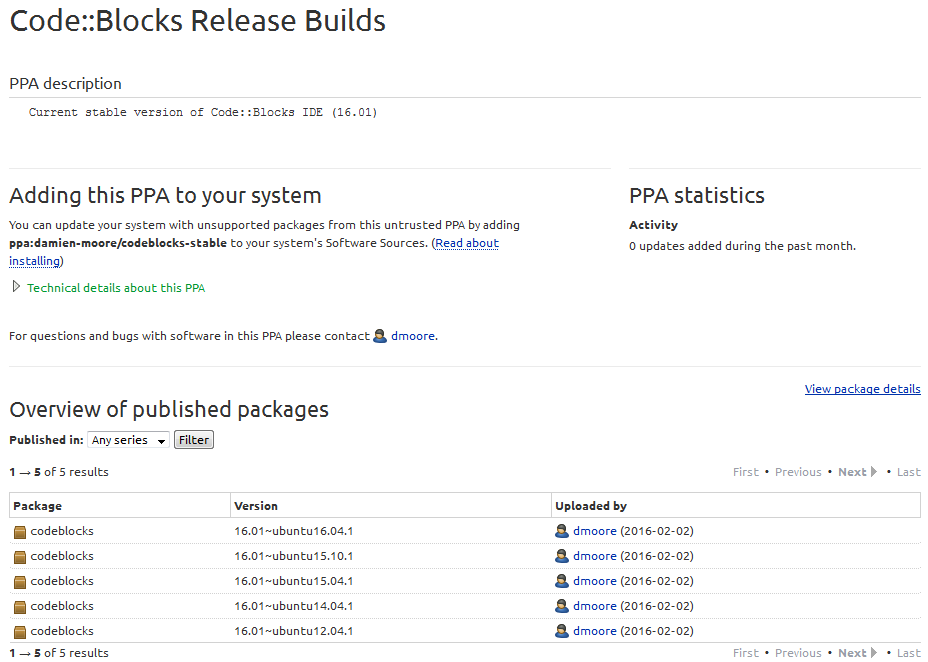The image size is (928, 662).
Task: Open dmoore's profile link in the ubuntu12.04.1 row
Action: [x=595, y=631]
